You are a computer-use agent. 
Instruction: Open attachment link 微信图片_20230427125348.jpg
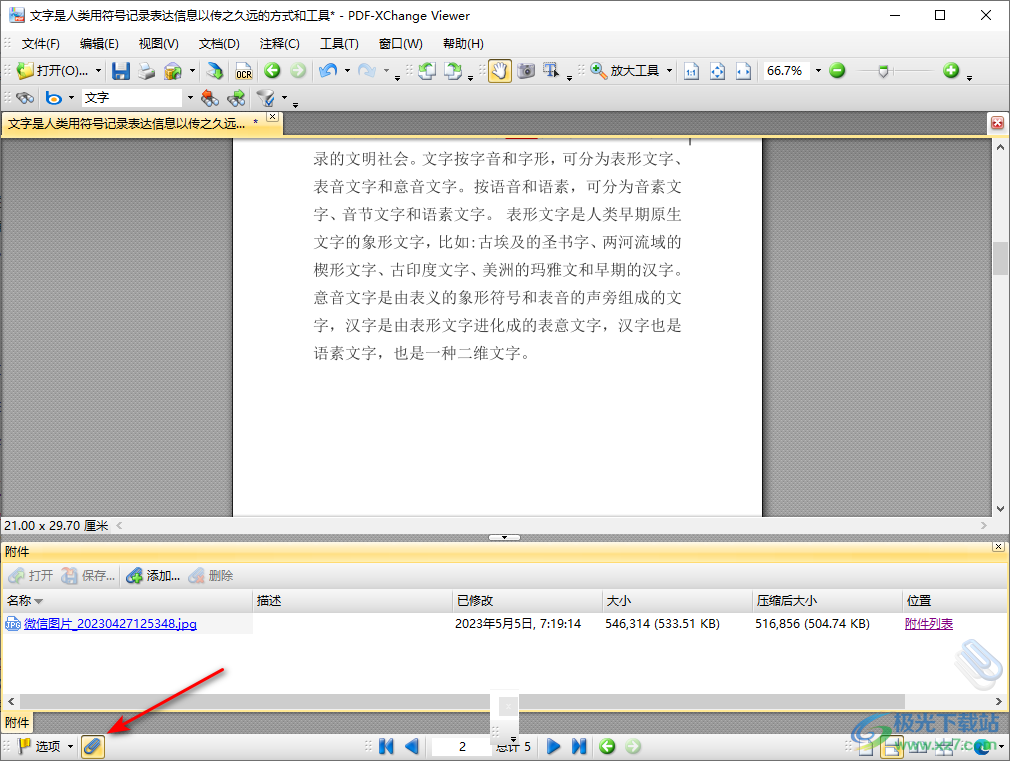click(x=110, y=624)
